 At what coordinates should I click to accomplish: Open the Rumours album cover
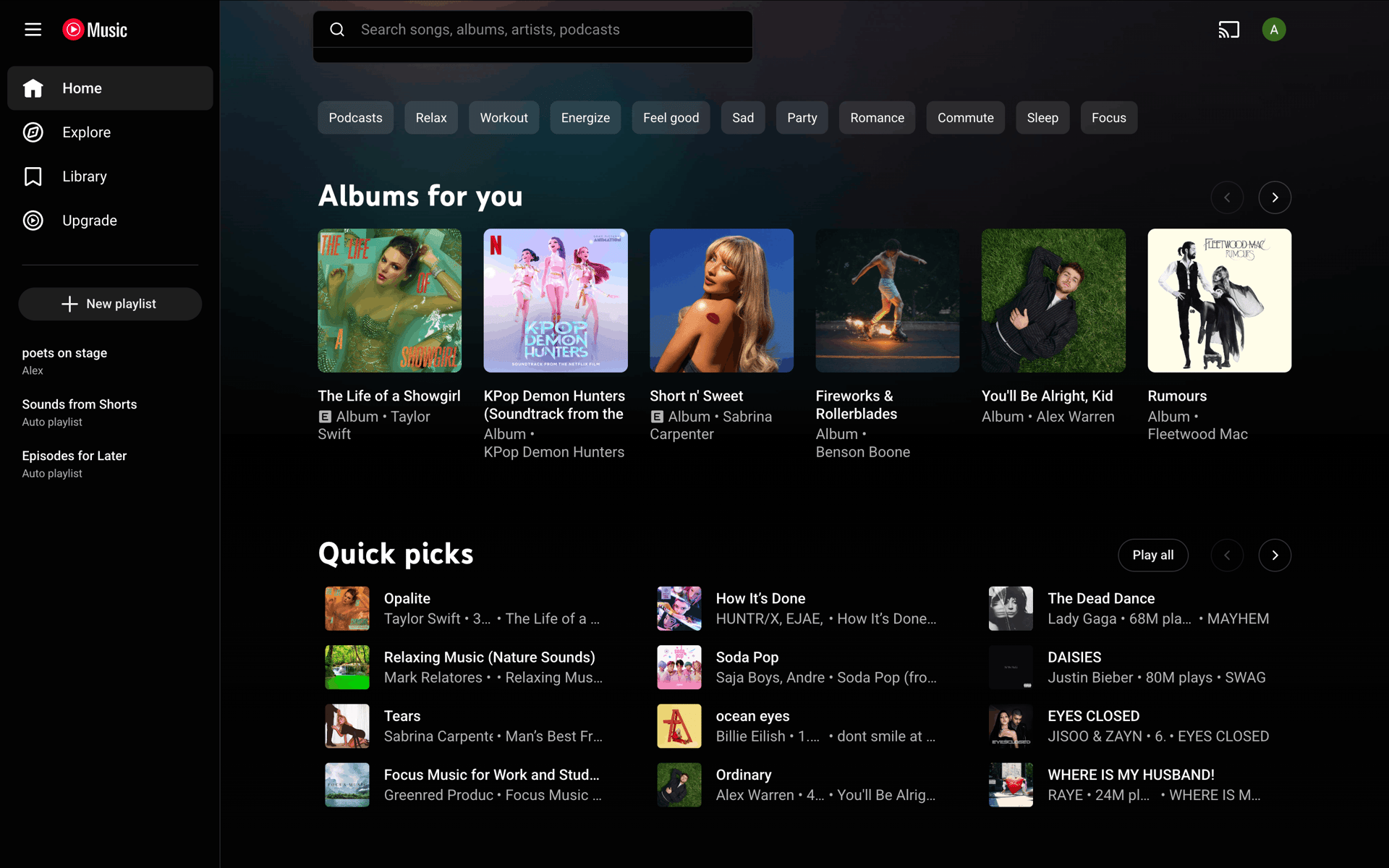(1219, 301)
